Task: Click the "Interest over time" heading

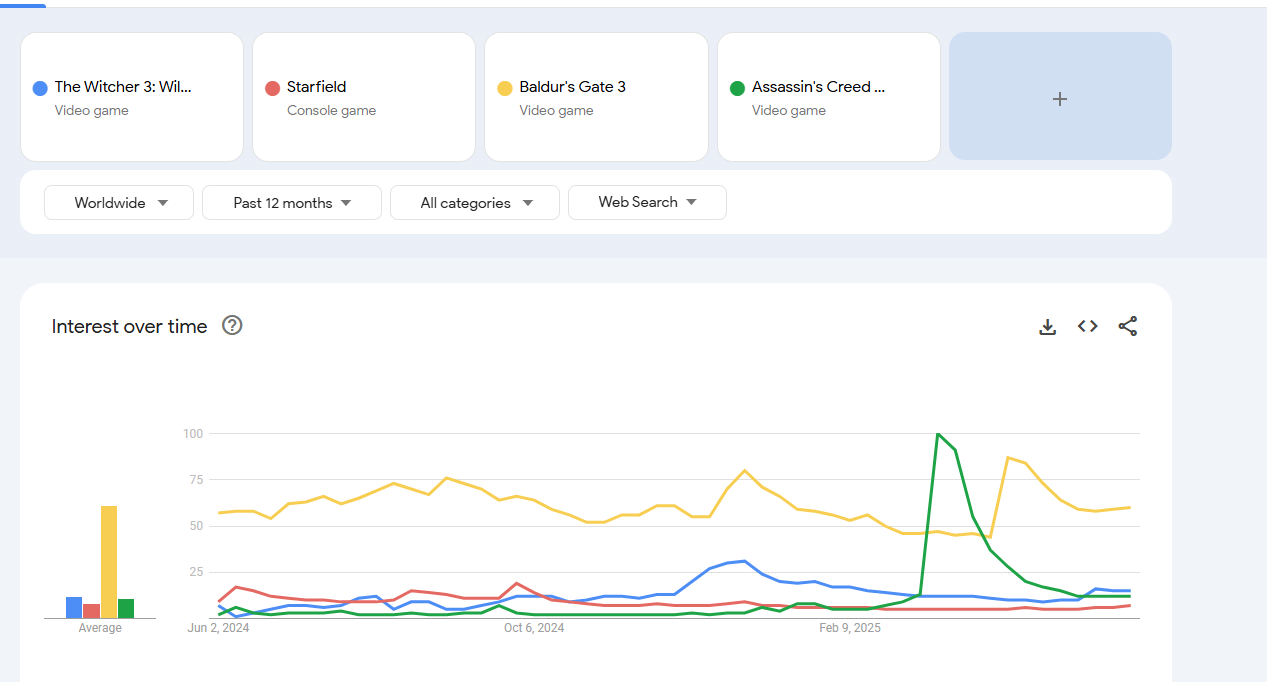Action: (x=130, y=326)
